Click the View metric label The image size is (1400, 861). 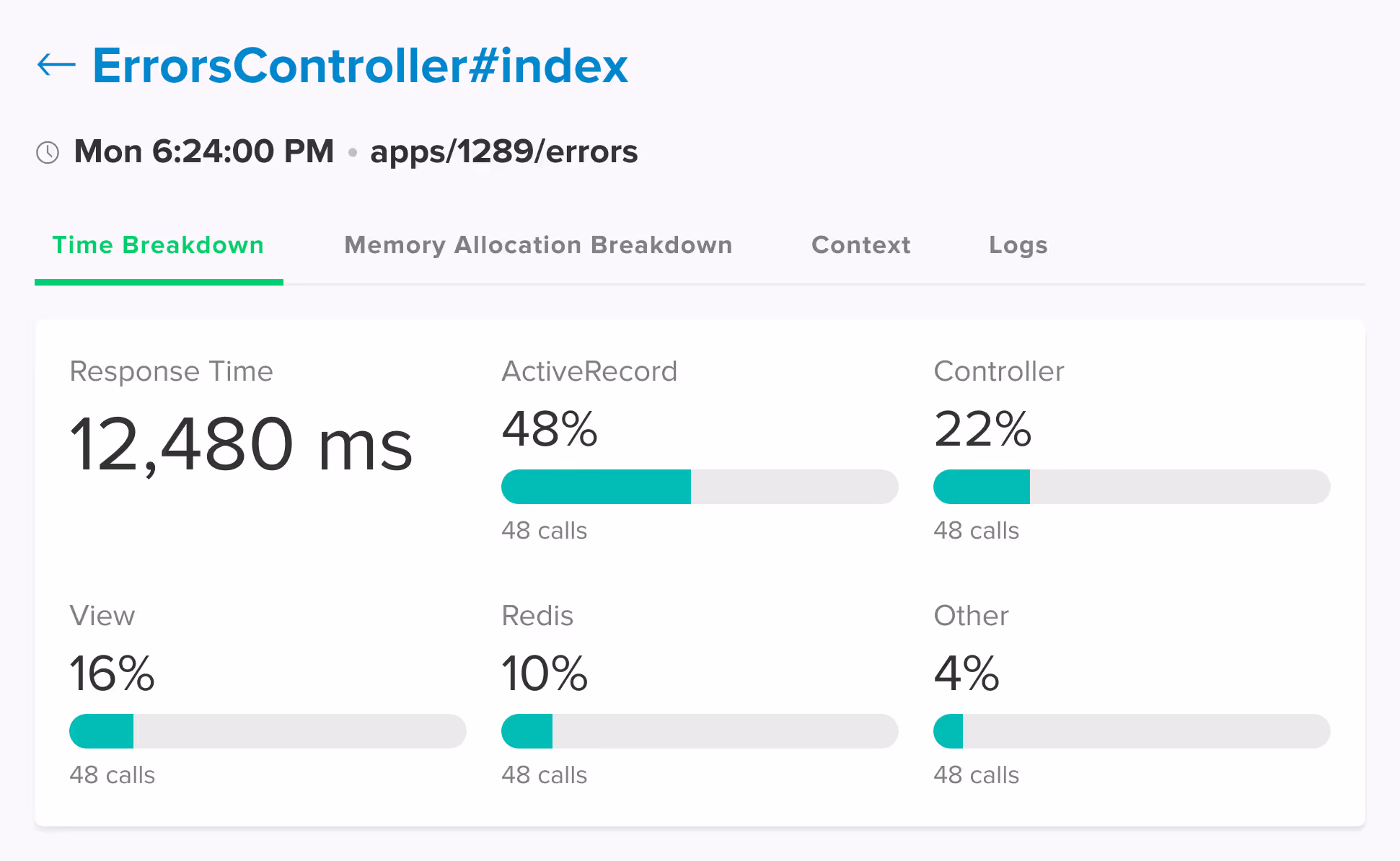(x=102, y=616)
